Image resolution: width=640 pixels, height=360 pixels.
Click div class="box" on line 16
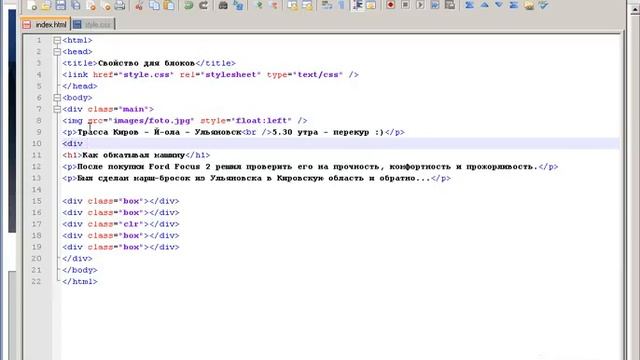click(121, 213)
